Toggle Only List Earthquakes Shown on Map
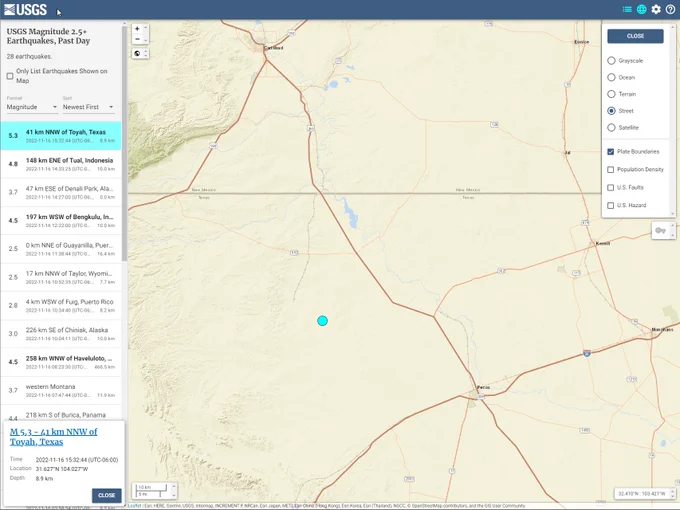Viewport: 680px width, 510px height. point(10,76)
